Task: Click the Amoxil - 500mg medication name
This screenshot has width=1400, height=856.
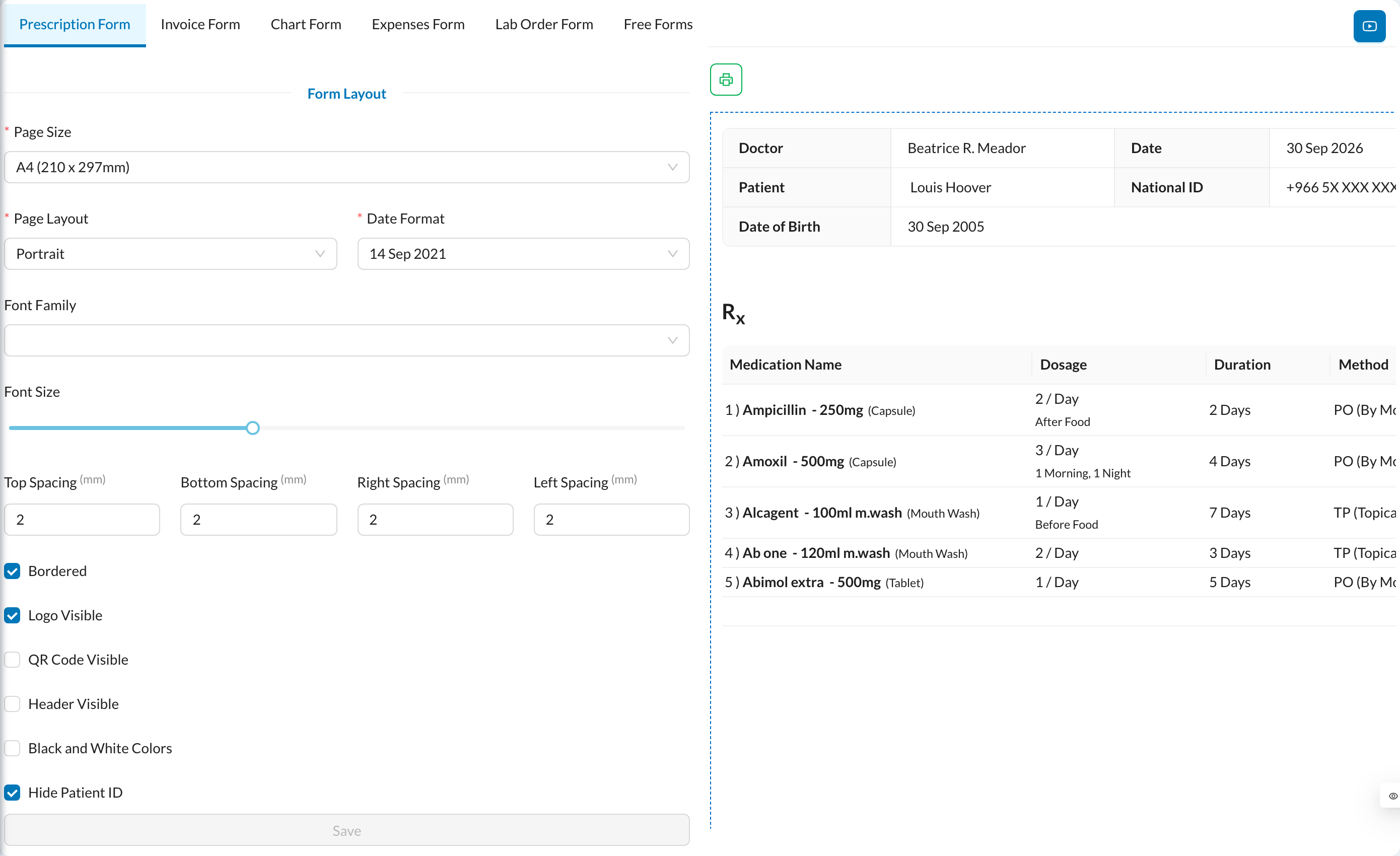Action: pyautogui.click(x=793, y=461)
